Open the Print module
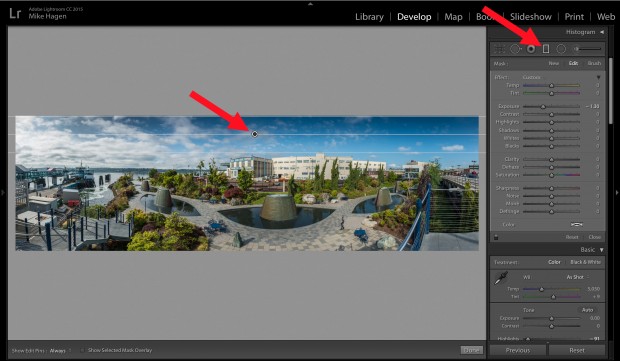 [x=574, y=17]
